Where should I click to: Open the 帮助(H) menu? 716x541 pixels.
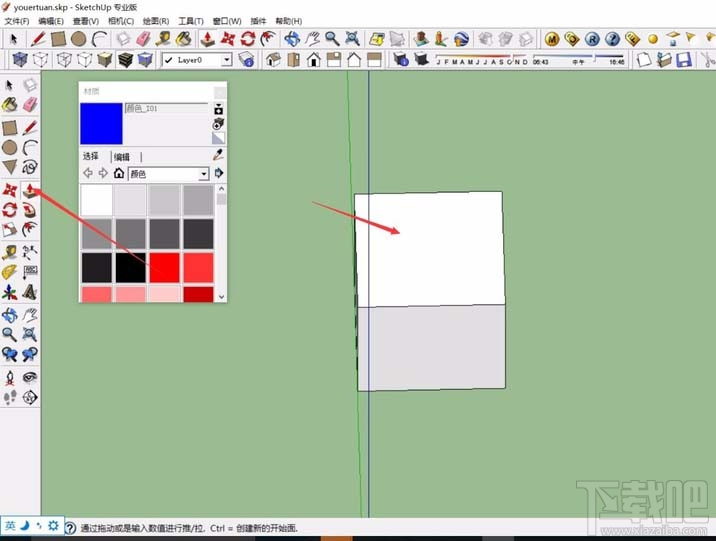coord(289,21)
